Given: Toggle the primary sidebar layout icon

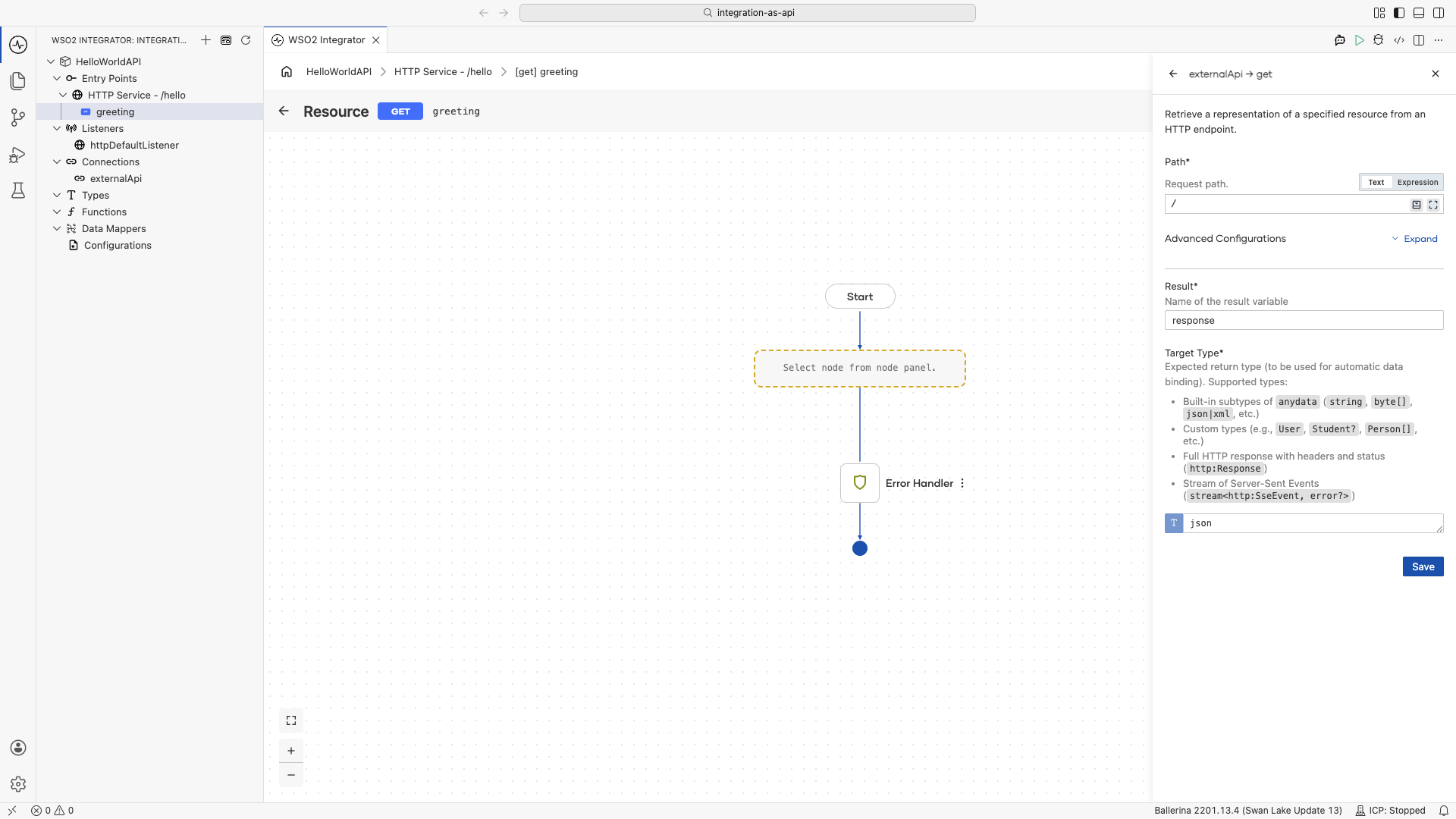Looking at the screenshot, I should tap(1399, 13).
